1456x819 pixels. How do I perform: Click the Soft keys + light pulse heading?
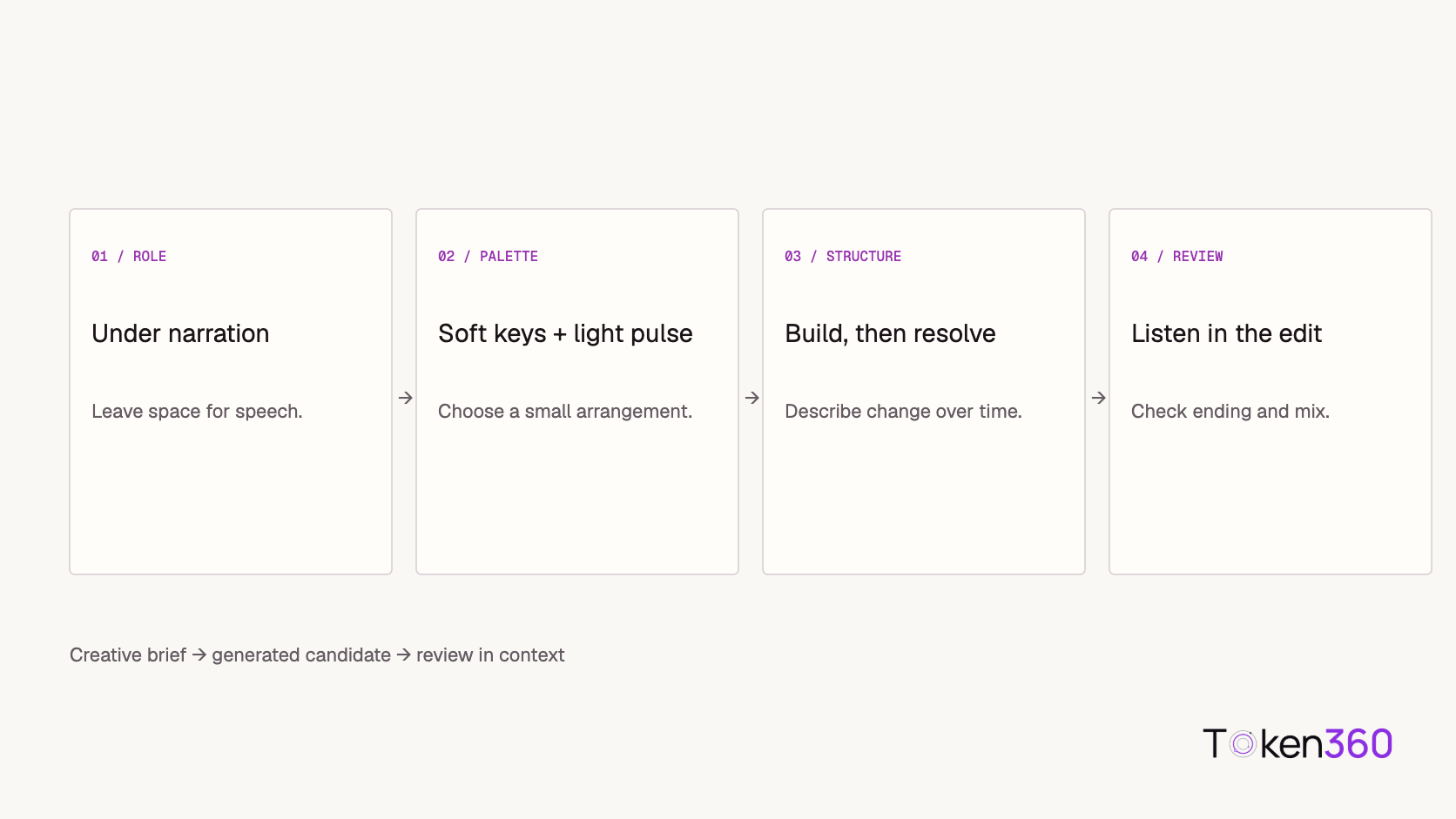coord(565,333)
